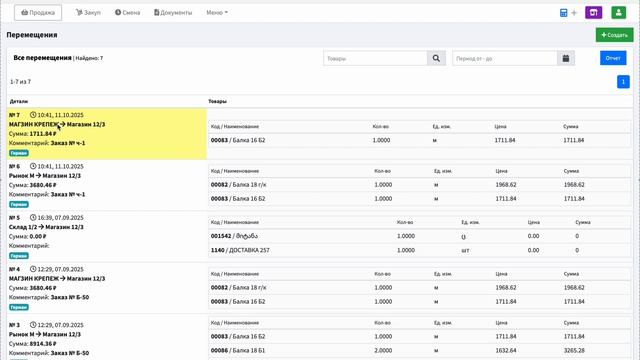
Task: Select transfer № 3 header
Action: tap(14, 325)
